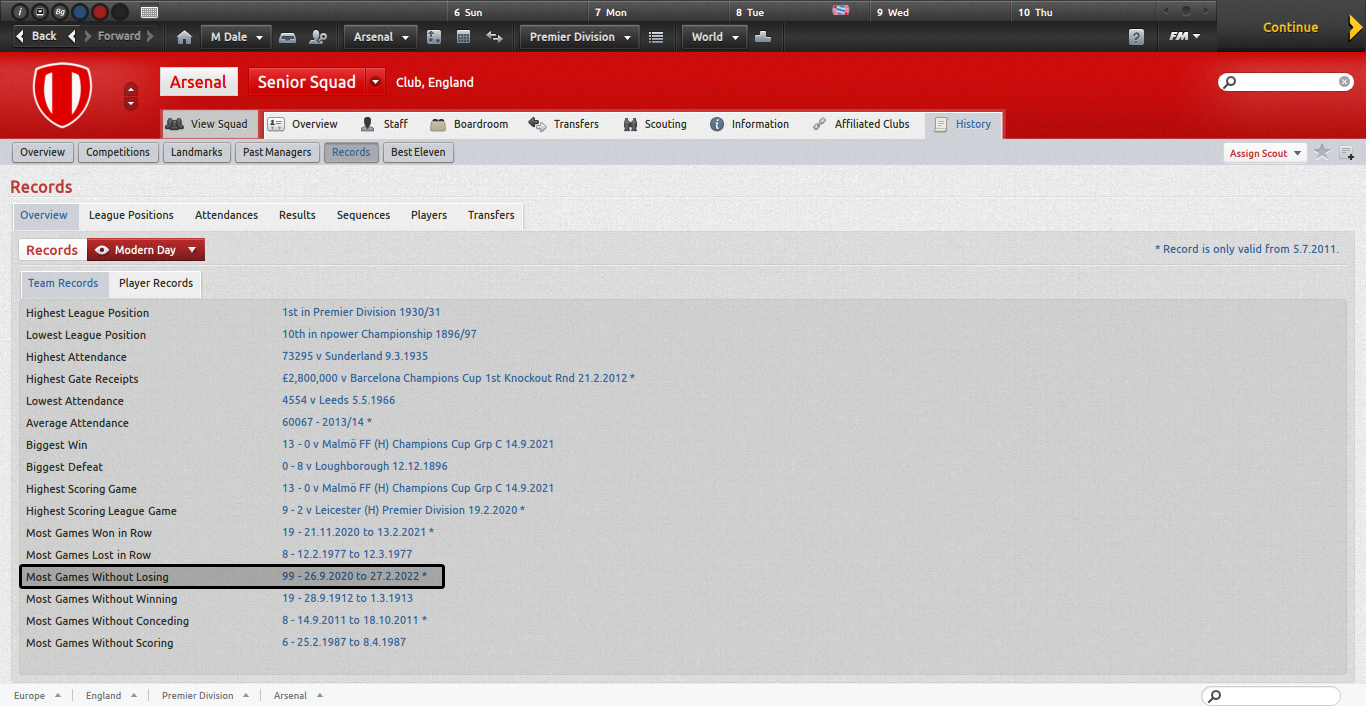Open the Premier Division dropdown
This screenshot has height=706, width=1366.
[x=580, y=37]
